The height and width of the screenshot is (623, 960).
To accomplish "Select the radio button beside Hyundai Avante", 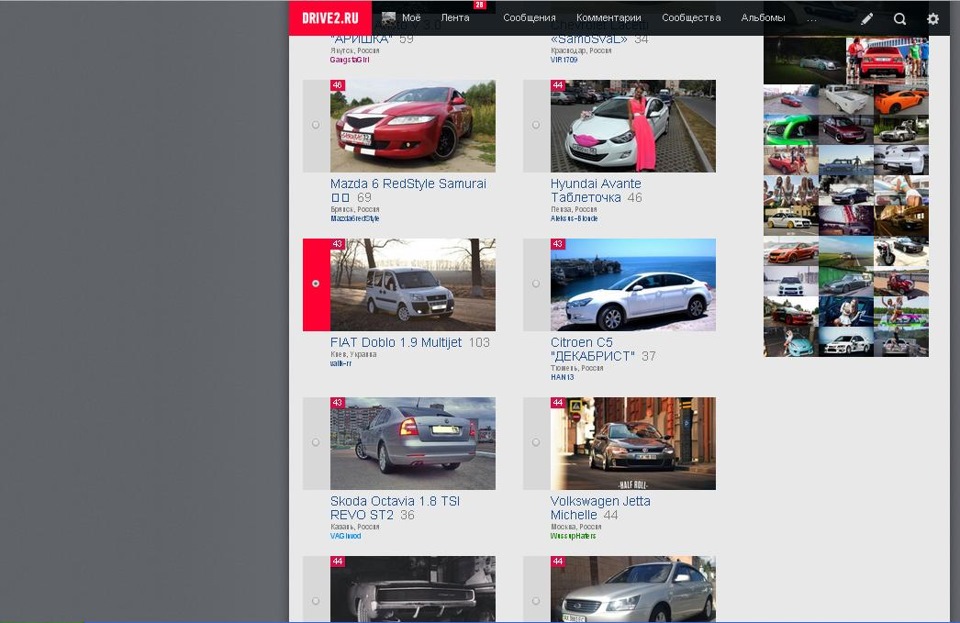I will click(x=536, y=125).
